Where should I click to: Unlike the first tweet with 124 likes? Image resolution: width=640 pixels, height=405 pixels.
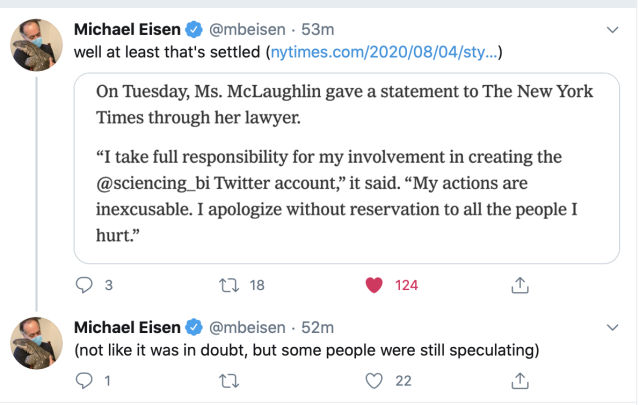(375, 285)
